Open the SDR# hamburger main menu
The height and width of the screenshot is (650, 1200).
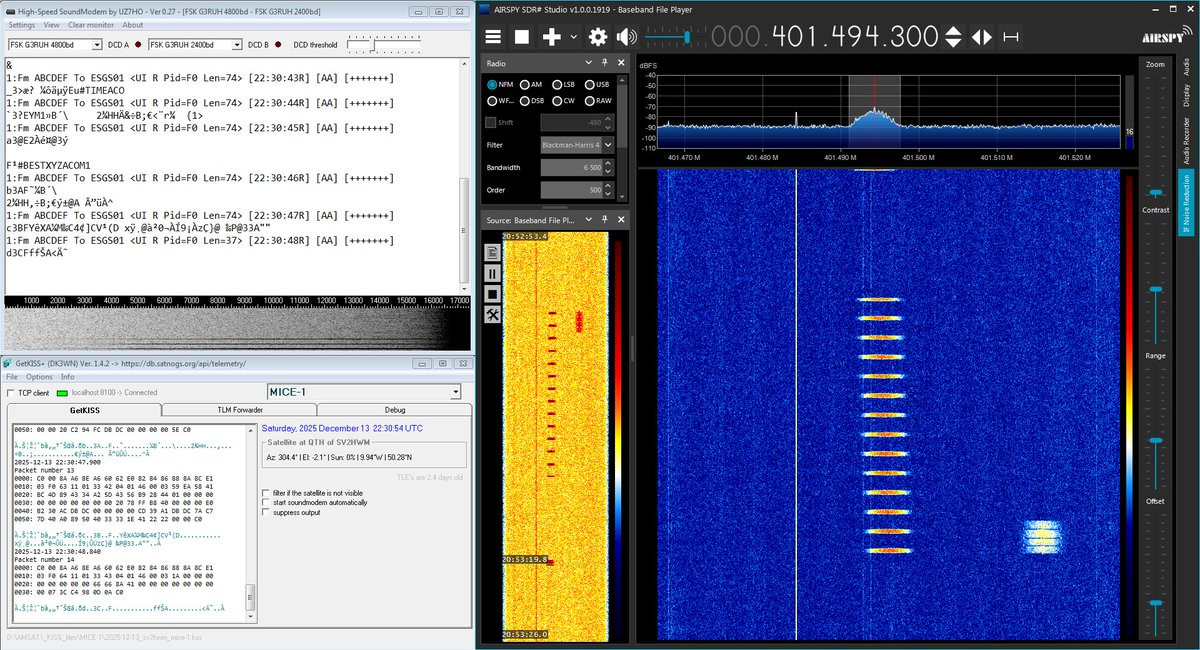(x=493, y=37)
